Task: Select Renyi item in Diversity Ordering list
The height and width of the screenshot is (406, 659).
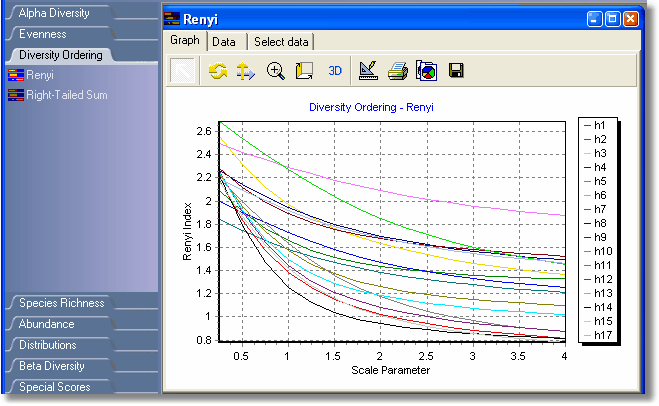Action: pos(40,75)
